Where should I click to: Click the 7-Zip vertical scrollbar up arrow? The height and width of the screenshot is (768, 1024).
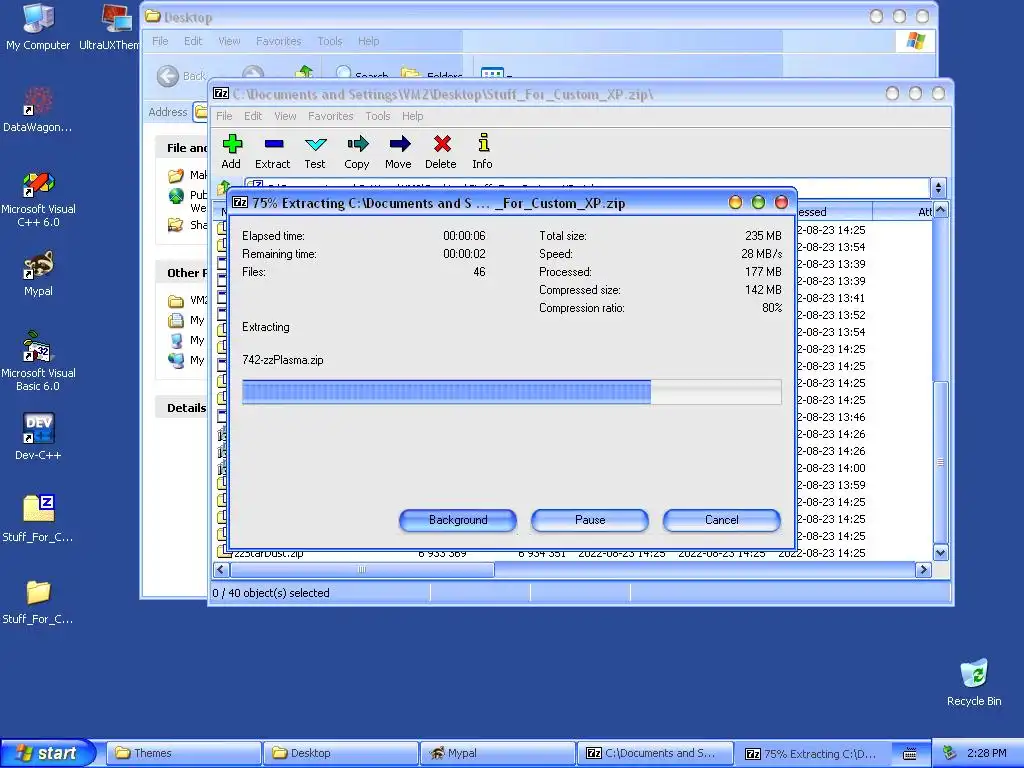(940, 210)
